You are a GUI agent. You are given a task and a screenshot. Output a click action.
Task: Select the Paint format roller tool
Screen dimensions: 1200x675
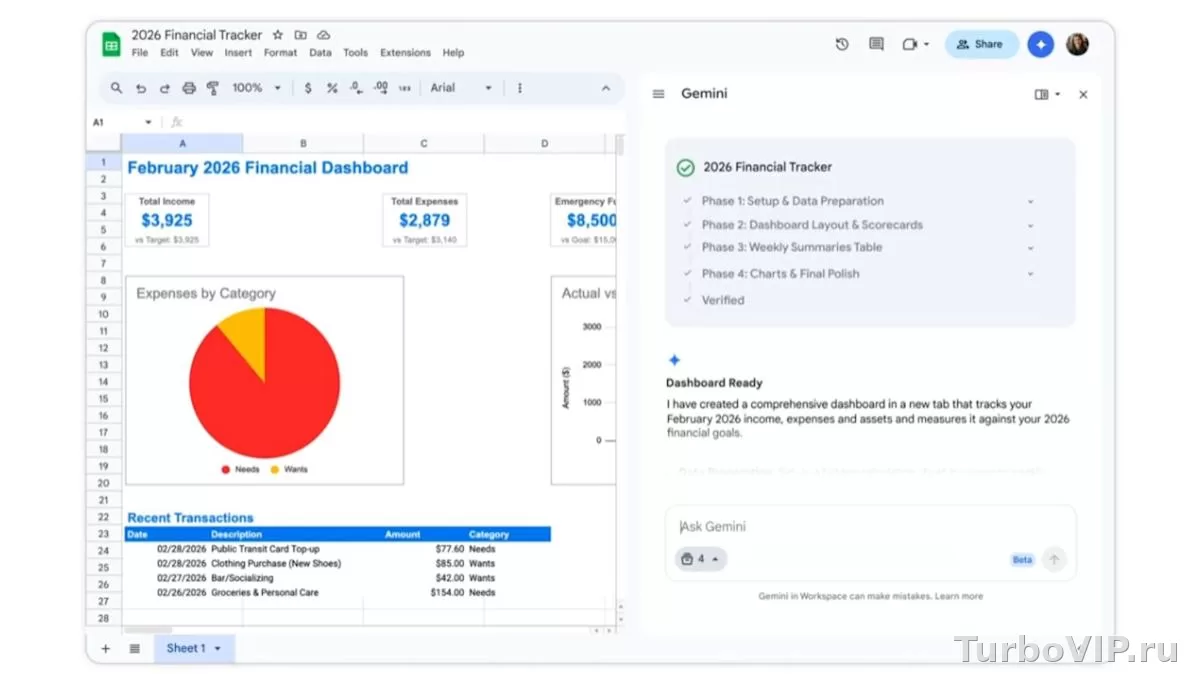tap(212, 88)
